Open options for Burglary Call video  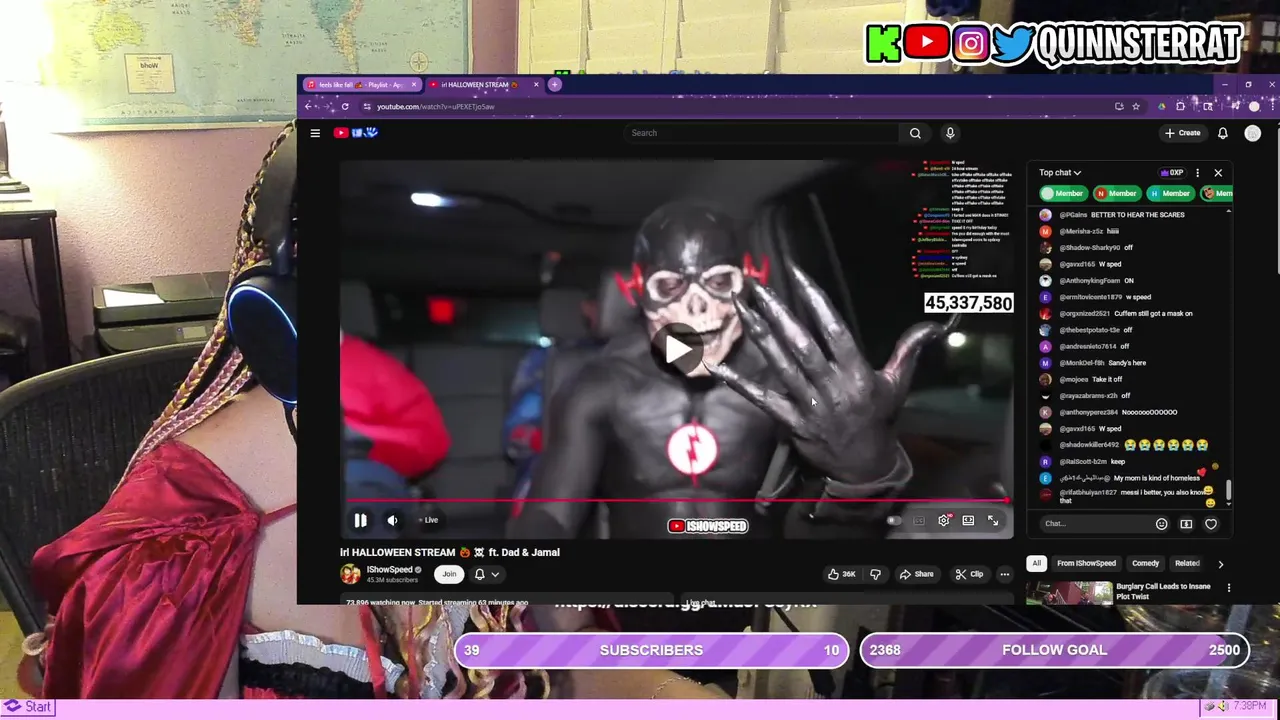(1229, 588)
